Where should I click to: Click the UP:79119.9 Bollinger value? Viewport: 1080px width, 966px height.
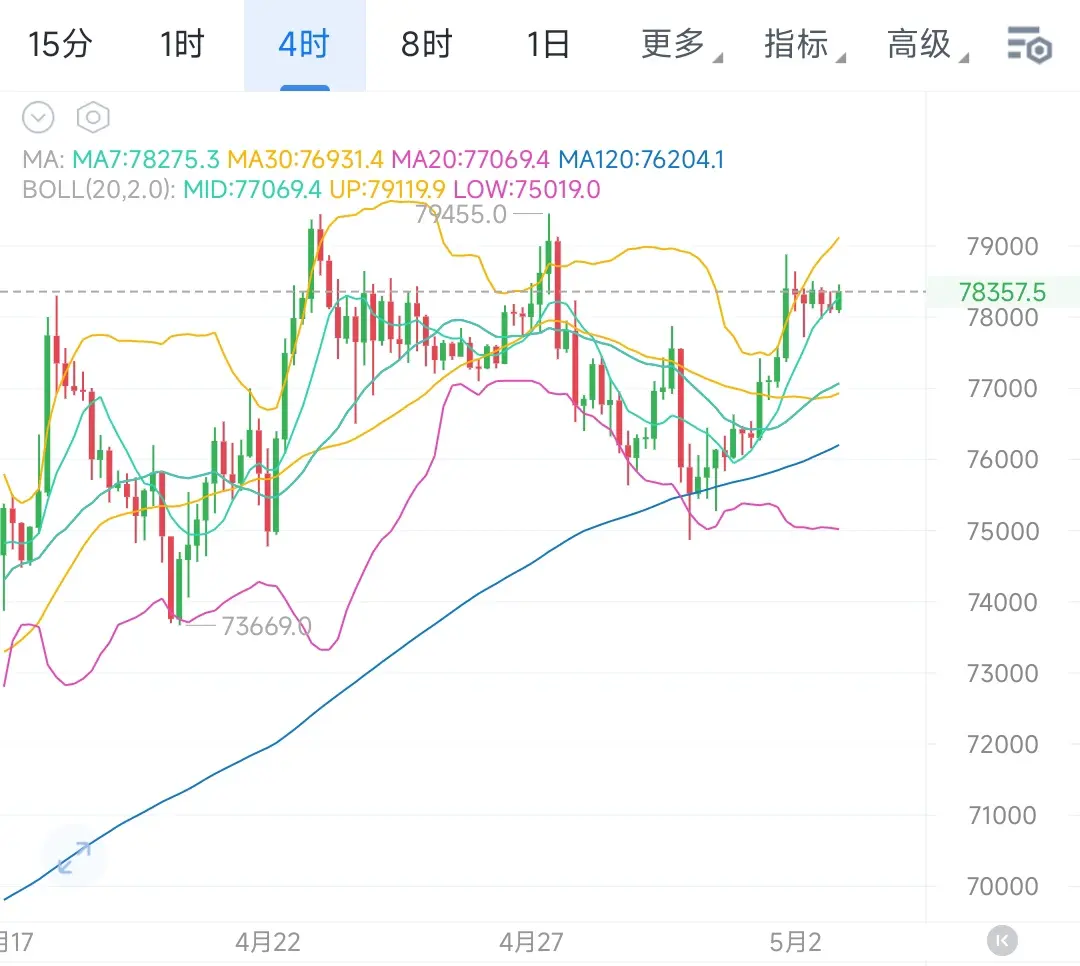click(387, 189)
